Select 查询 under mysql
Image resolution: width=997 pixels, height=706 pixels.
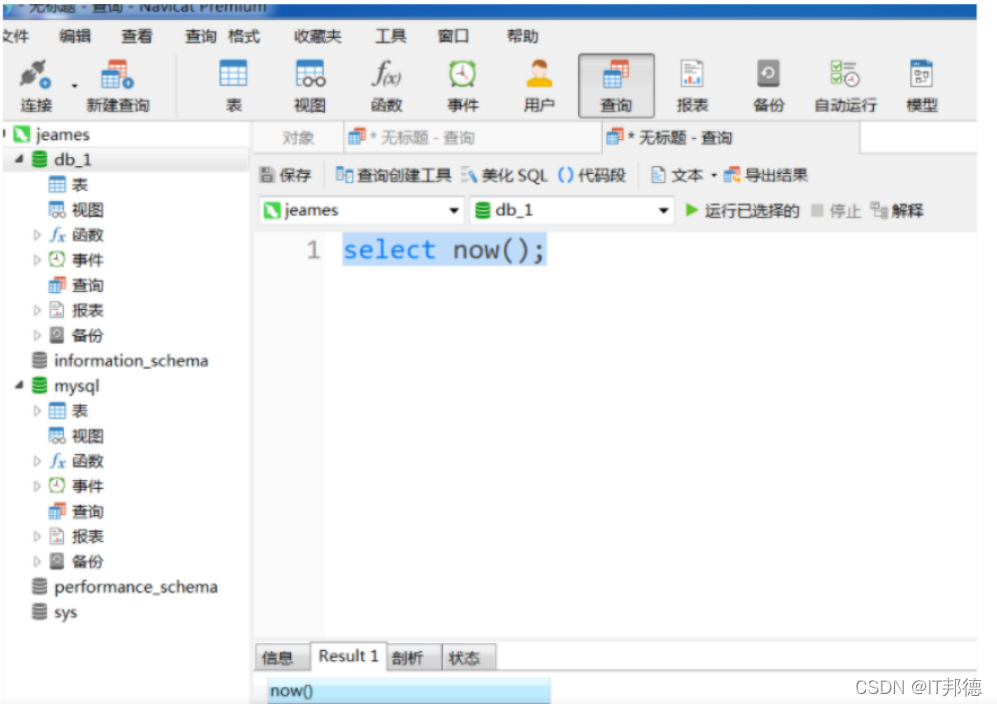point(76,511)
